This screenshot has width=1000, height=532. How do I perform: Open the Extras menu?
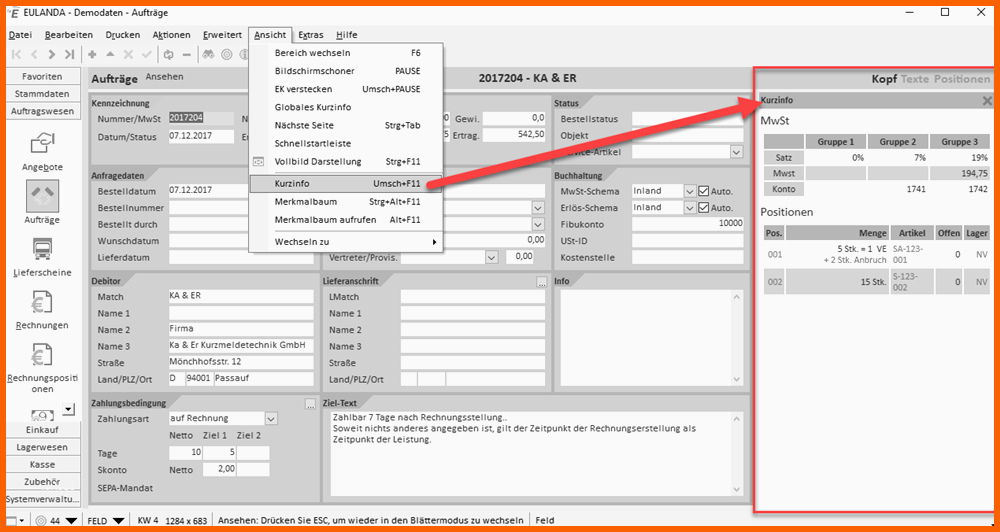click(311, 35)
